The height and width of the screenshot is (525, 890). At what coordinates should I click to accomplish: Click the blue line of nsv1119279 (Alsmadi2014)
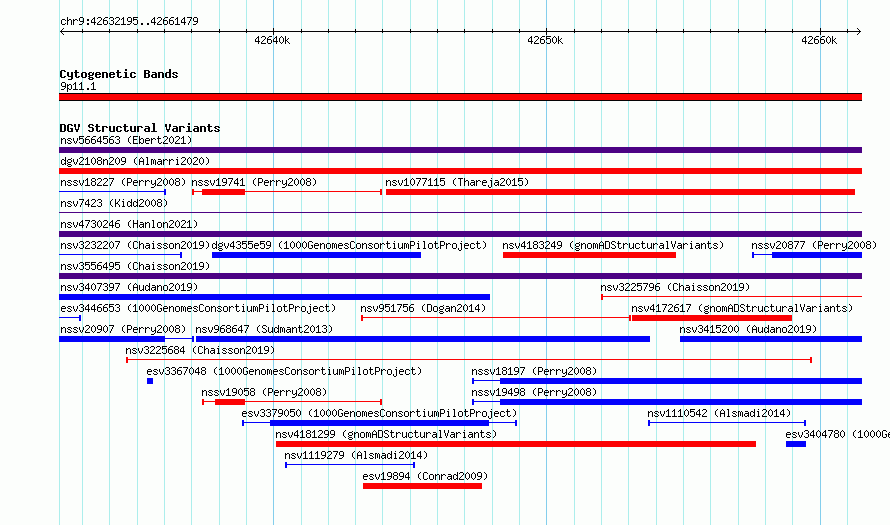(x=350, y=465)
